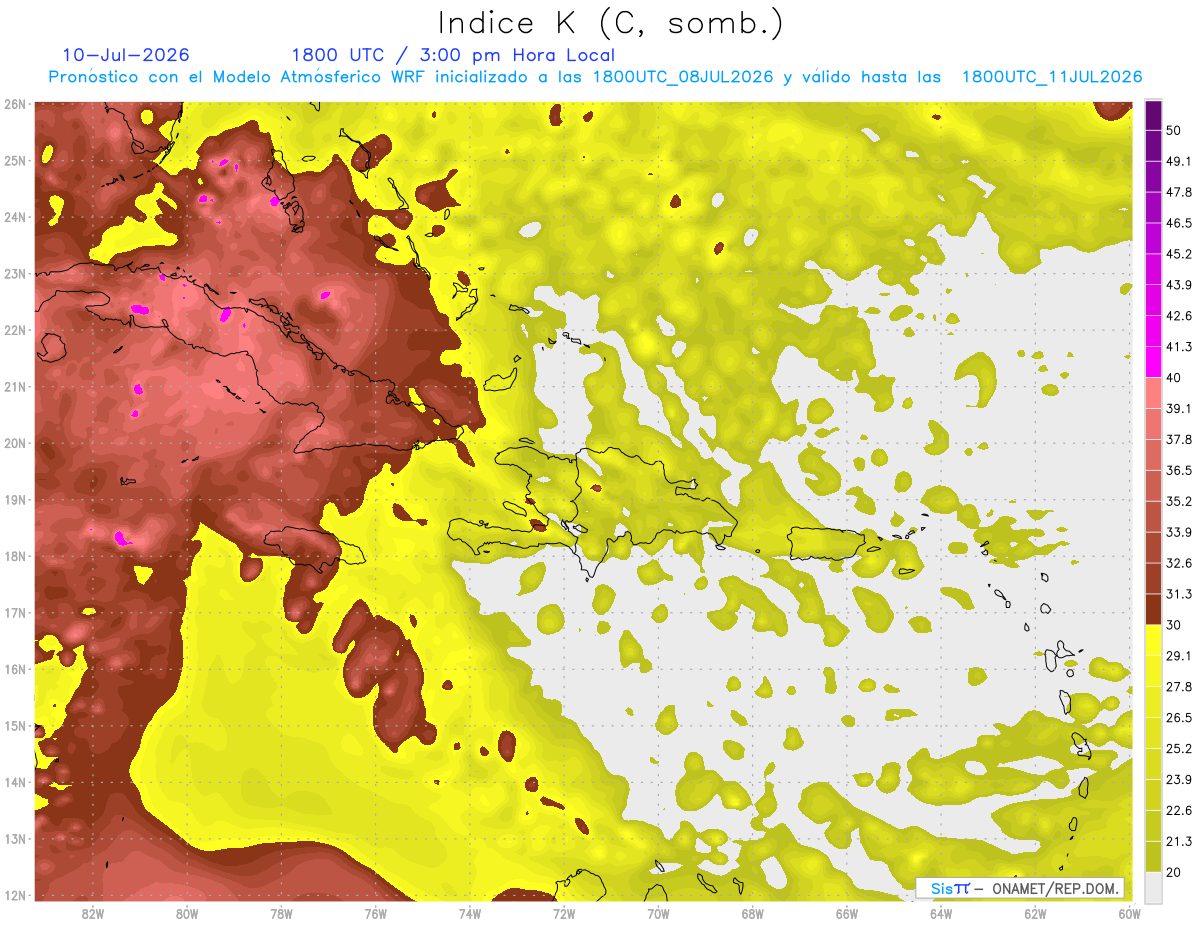Click the colorbar label '27.8'
Screen dimensions: 1200x927
1178,686
